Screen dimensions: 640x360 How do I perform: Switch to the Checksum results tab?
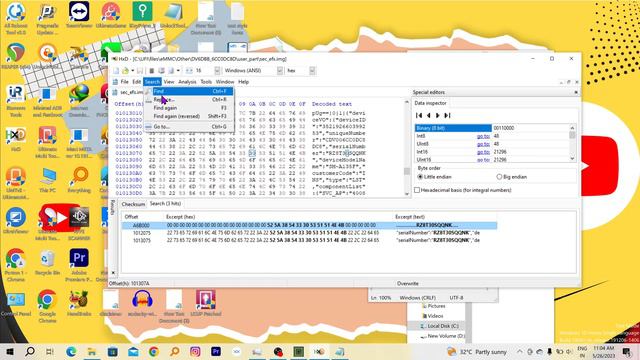click(x=133, y=204)
